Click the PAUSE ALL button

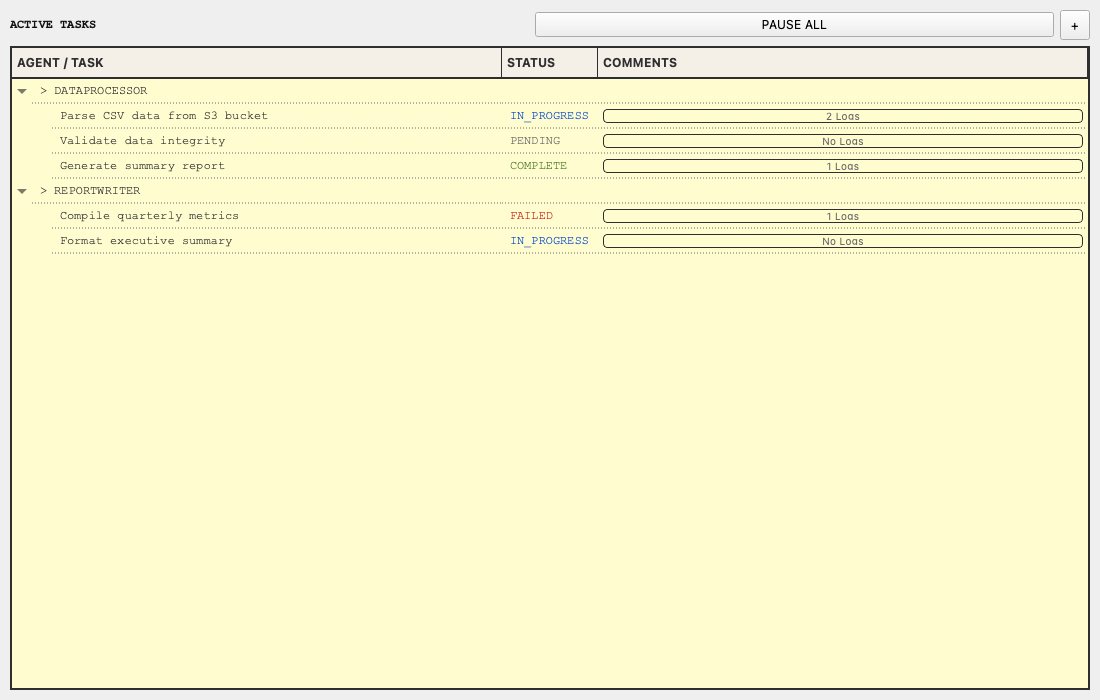pyautogui.click(x=794, y=24)
